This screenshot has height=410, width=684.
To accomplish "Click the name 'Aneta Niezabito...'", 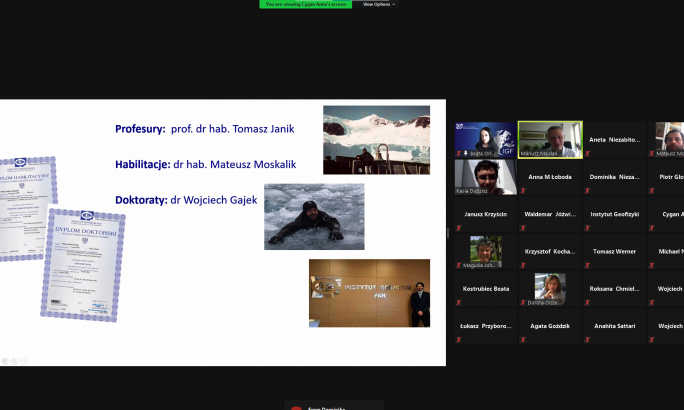I will 614,140.
